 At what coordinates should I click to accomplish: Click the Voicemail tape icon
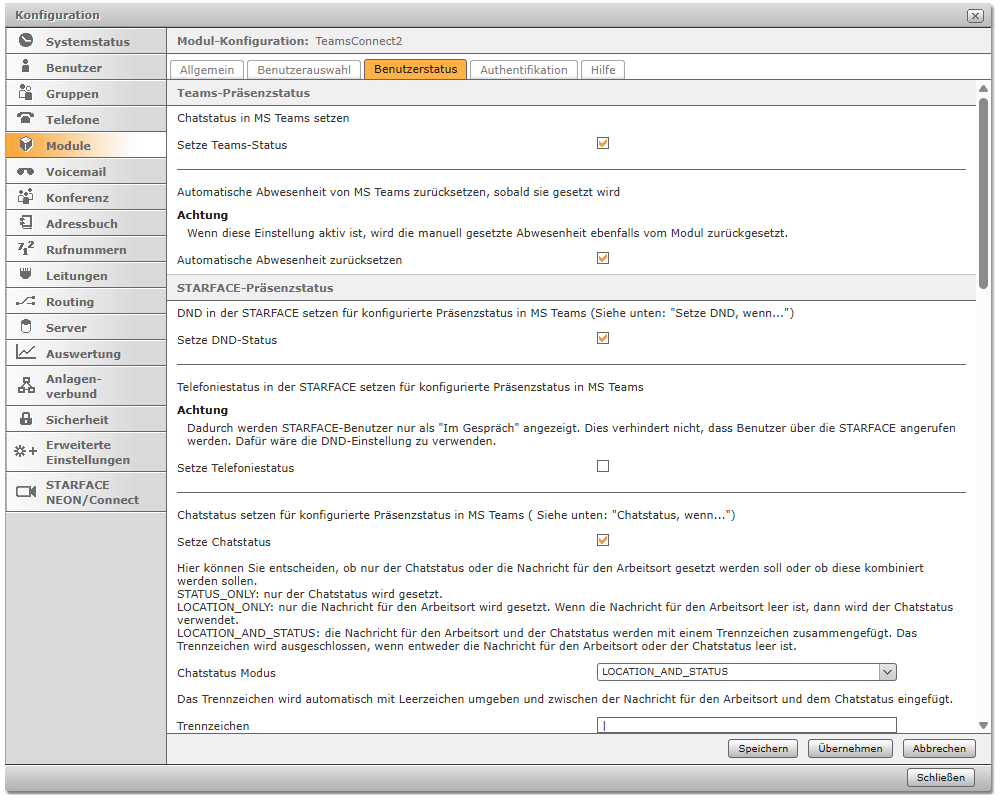[26, 171]
